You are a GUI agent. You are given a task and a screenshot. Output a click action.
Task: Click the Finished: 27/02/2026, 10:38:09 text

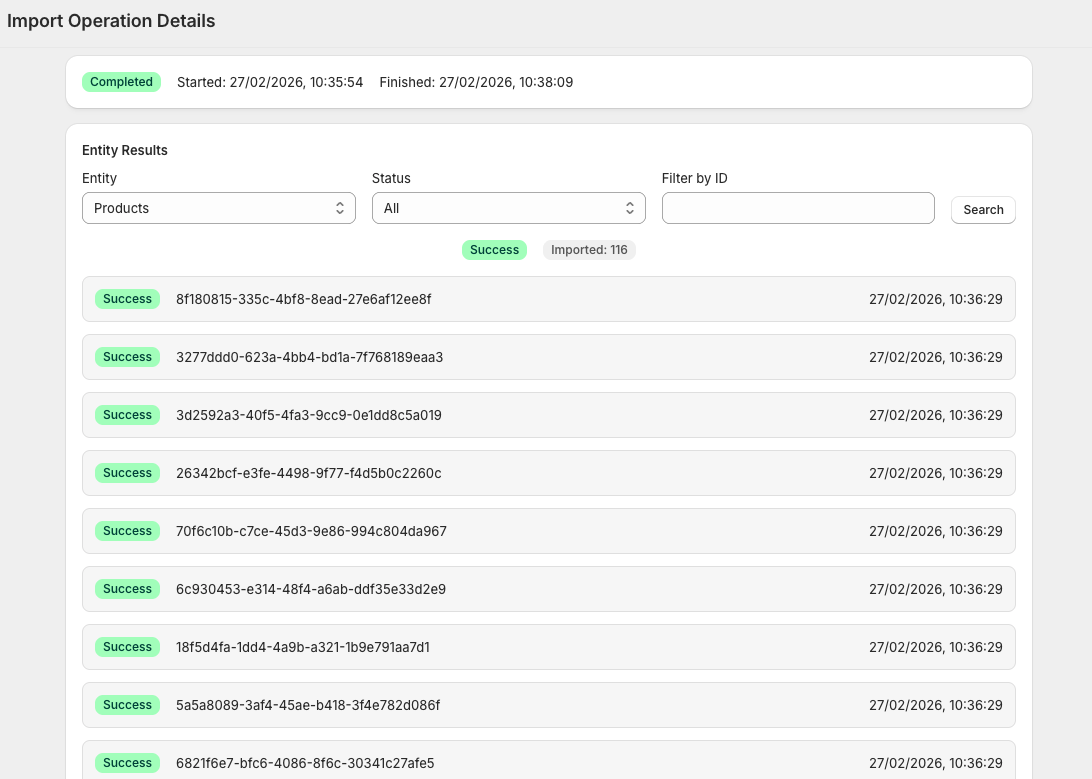click(x=476, y=82)
